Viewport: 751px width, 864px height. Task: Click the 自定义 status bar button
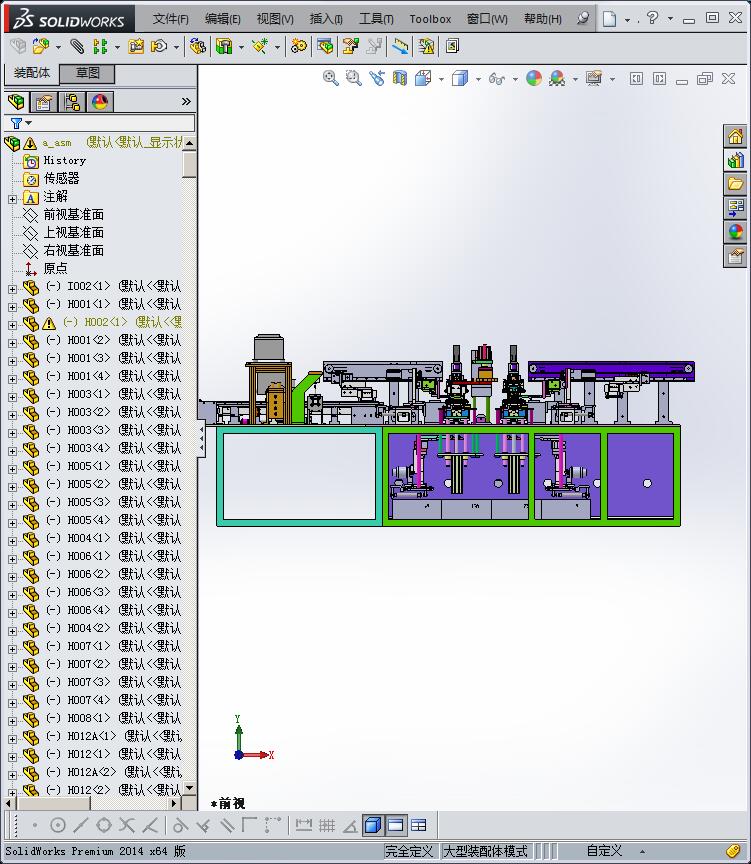point(604,851)
